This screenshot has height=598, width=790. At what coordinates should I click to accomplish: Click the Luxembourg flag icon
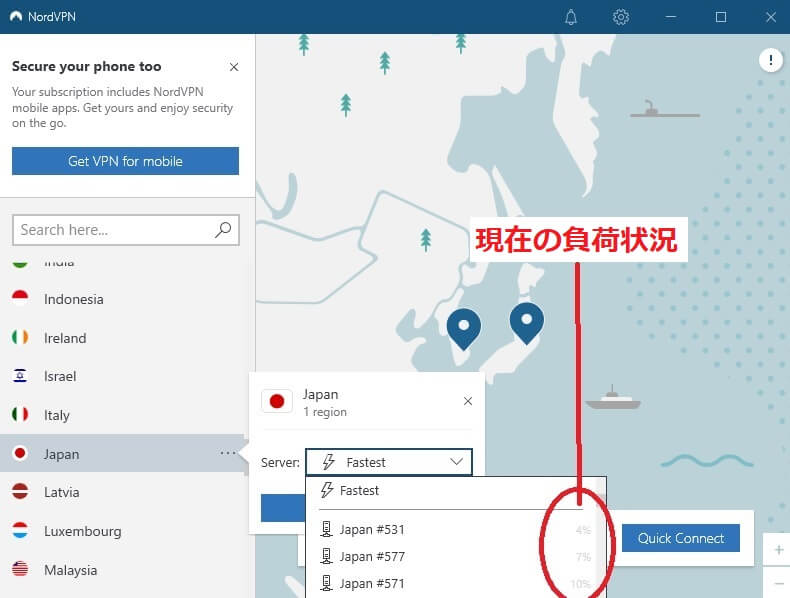coord(20,530)
